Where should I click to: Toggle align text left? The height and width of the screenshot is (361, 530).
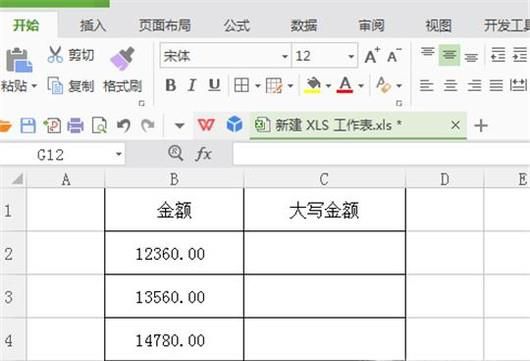pyautogui.click(x=427, y=85)
